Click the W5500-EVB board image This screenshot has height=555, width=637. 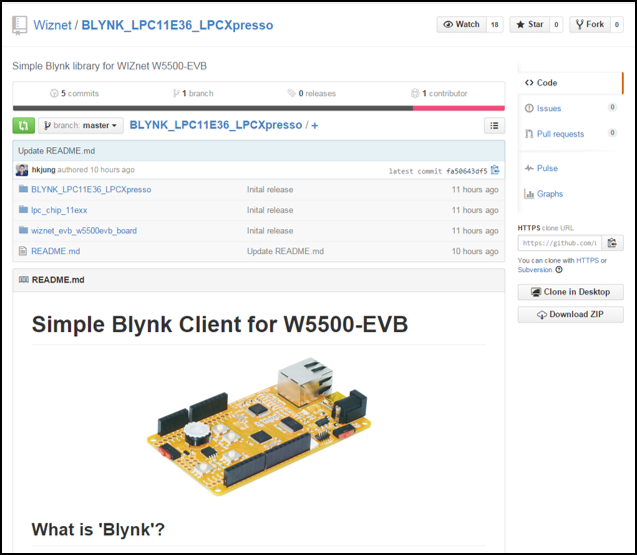coord(259,426)
